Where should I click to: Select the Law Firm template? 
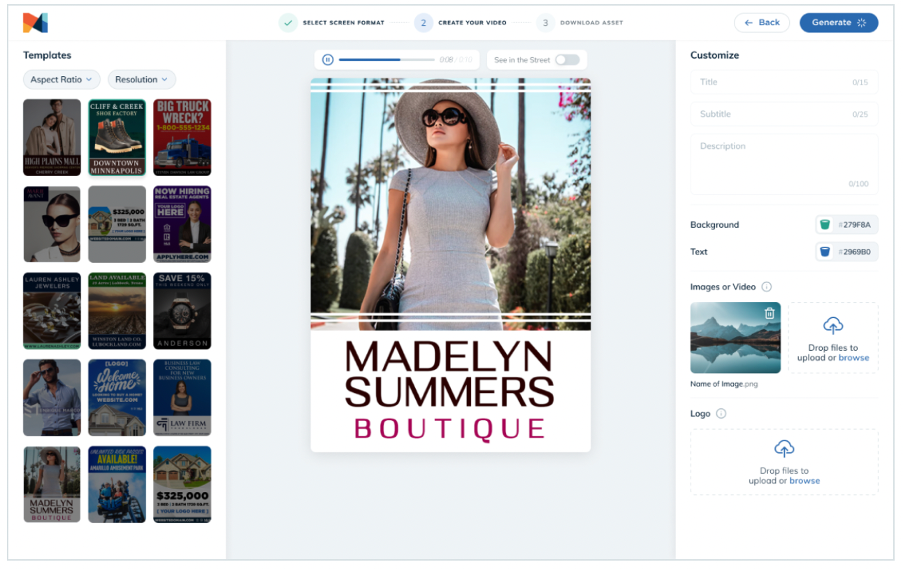click(182, 398)
